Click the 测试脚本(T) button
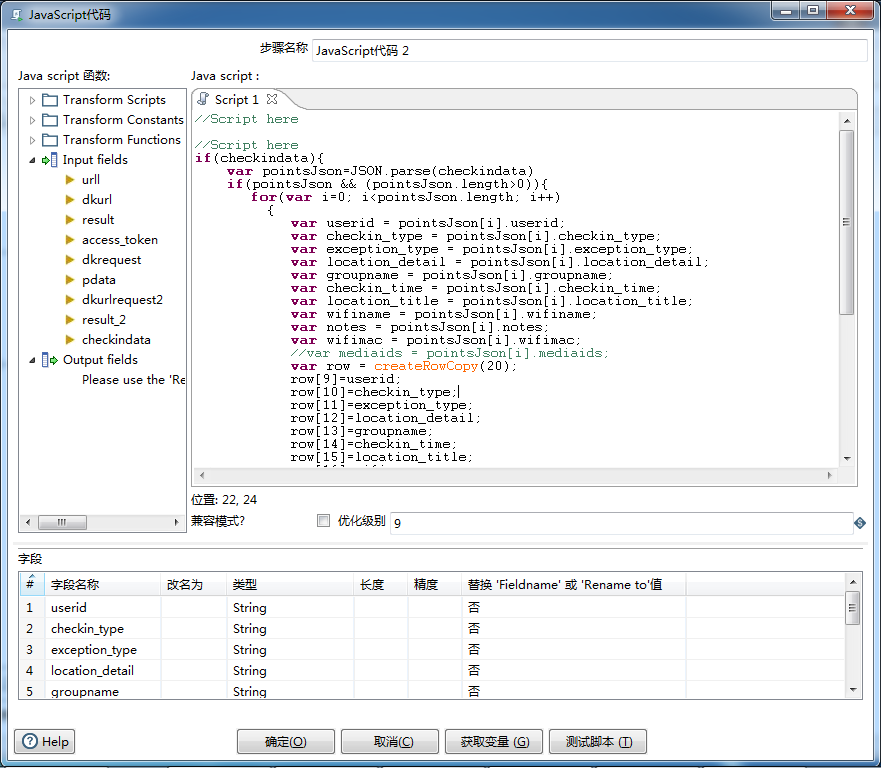 point(598,742)
